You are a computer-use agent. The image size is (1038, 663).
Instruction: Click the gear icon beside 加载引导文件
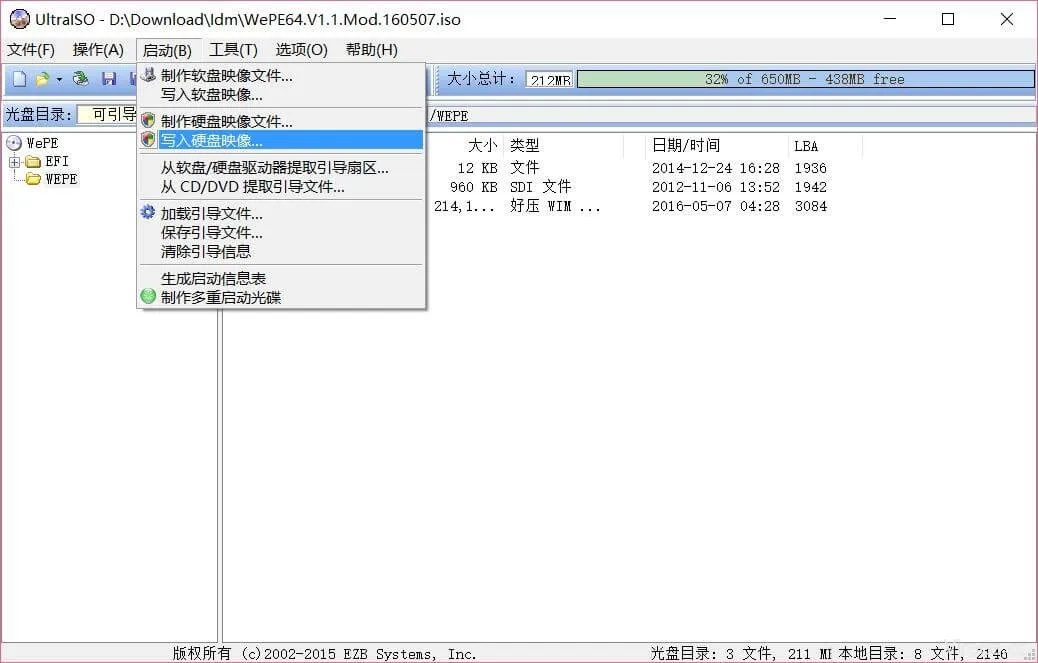(x=148, y=212)
